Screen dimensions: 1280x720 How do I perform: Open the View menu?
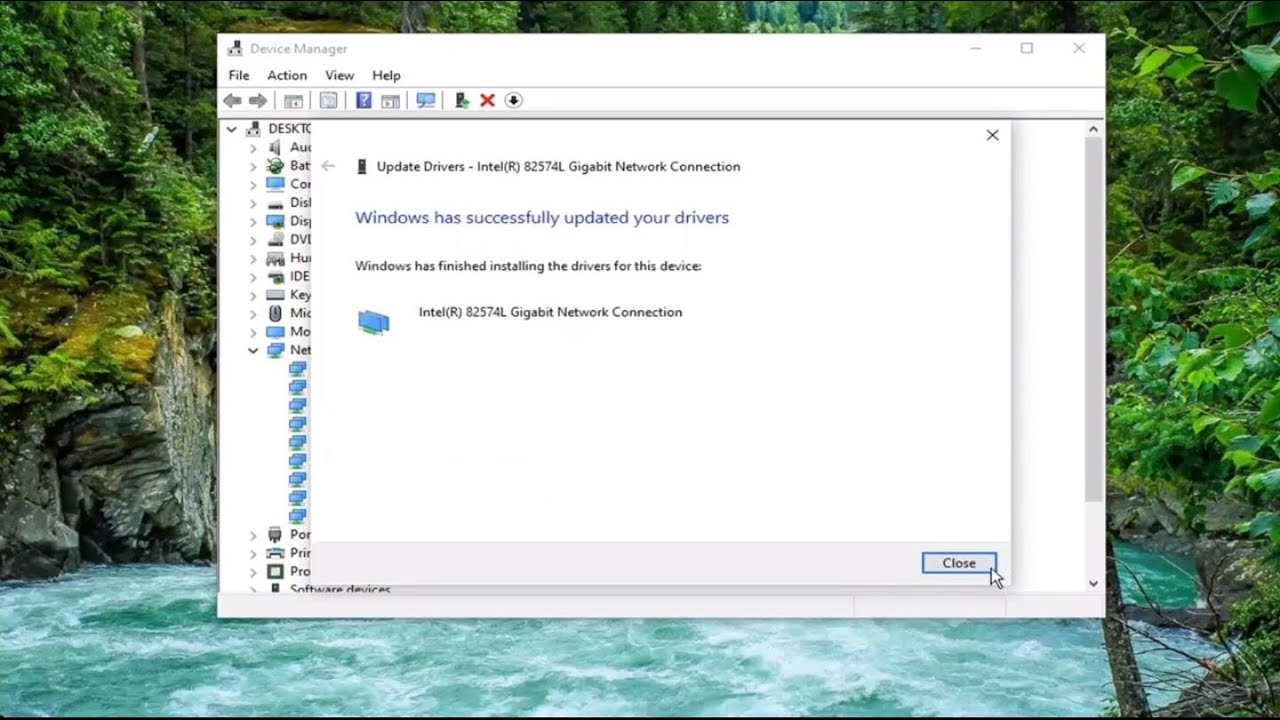click(340, 75)
